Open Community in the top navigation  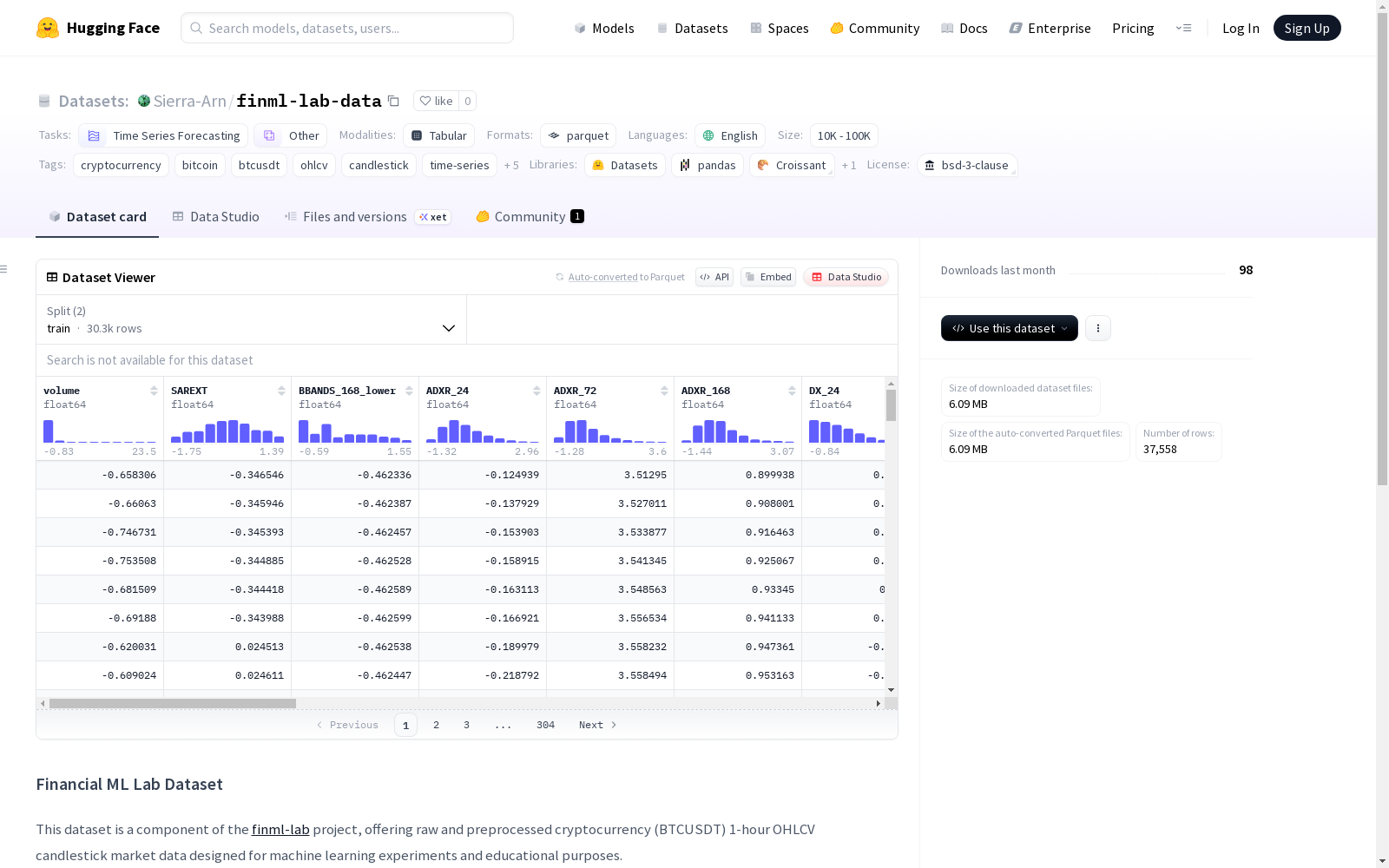click(x=875, y=28)
